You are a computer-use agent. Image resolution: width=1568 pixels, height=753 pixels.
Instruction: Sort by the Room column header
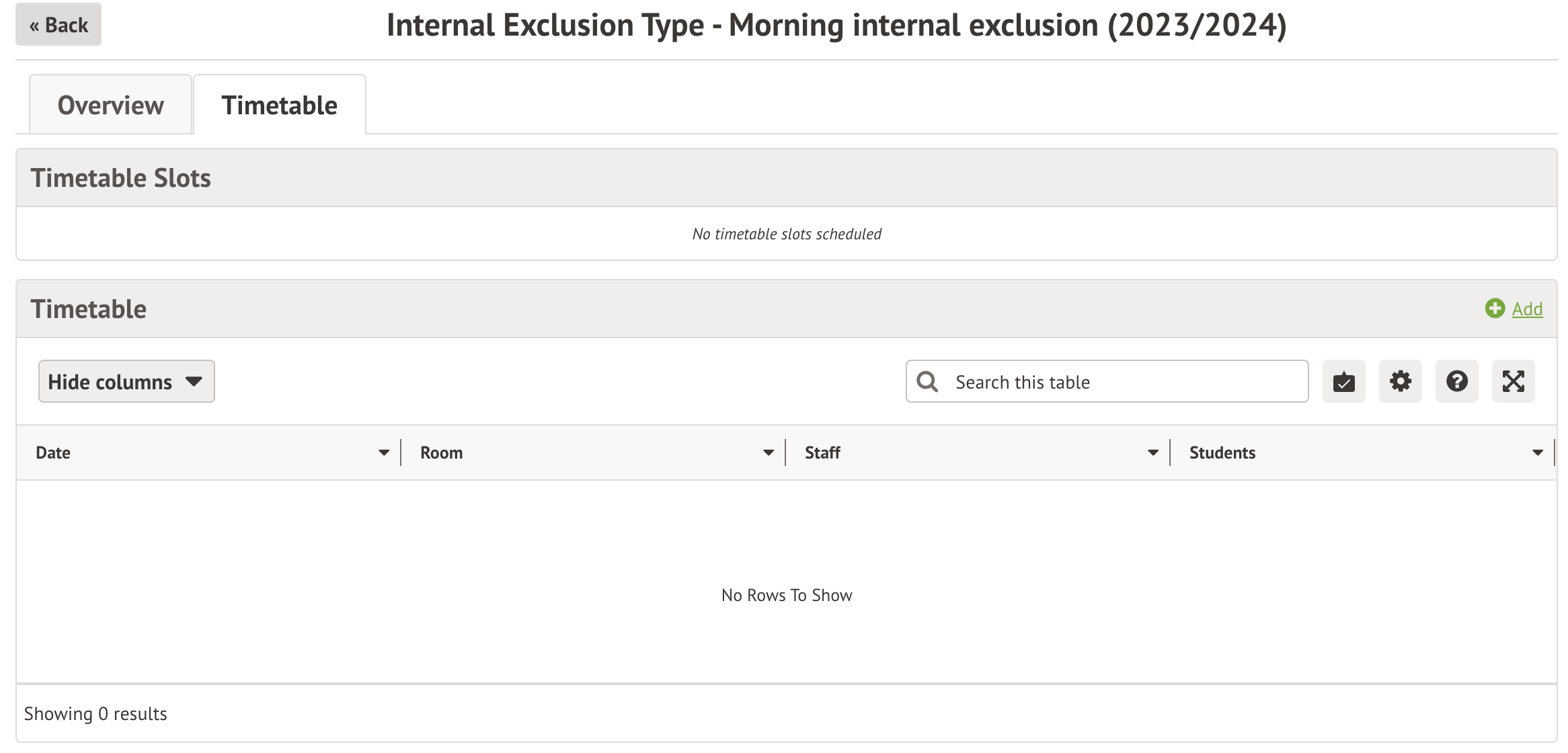[442, 453]
